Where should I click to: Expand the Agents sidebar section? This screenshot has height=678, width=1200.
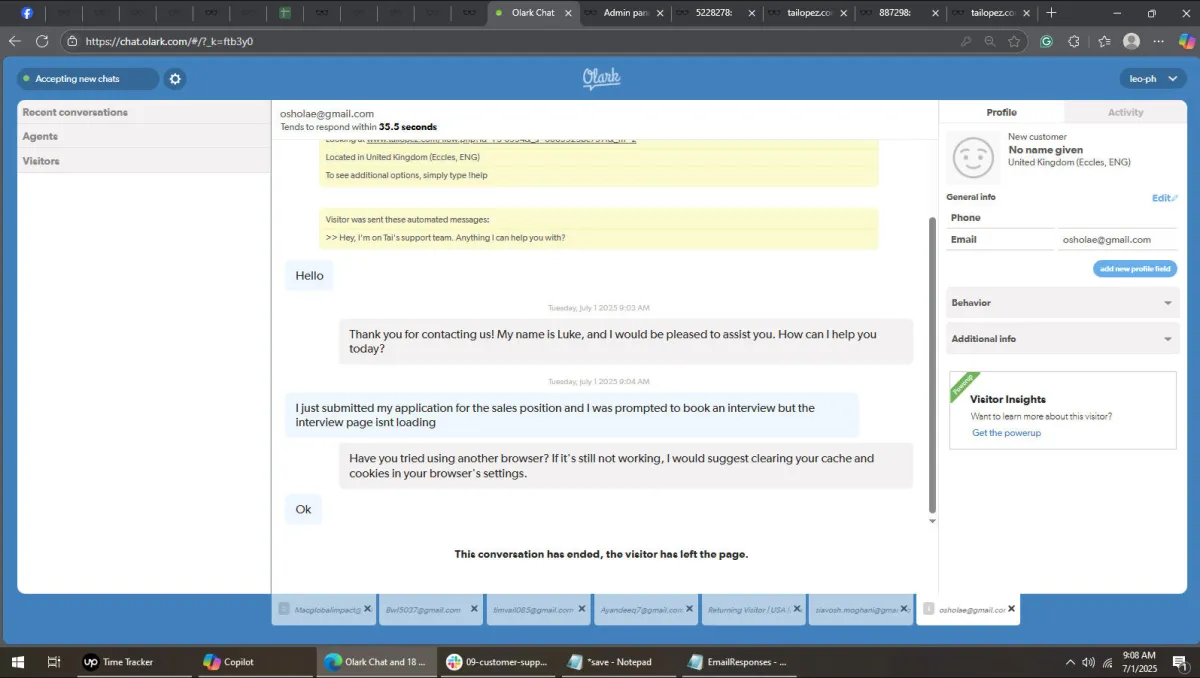tap(144, 136)
